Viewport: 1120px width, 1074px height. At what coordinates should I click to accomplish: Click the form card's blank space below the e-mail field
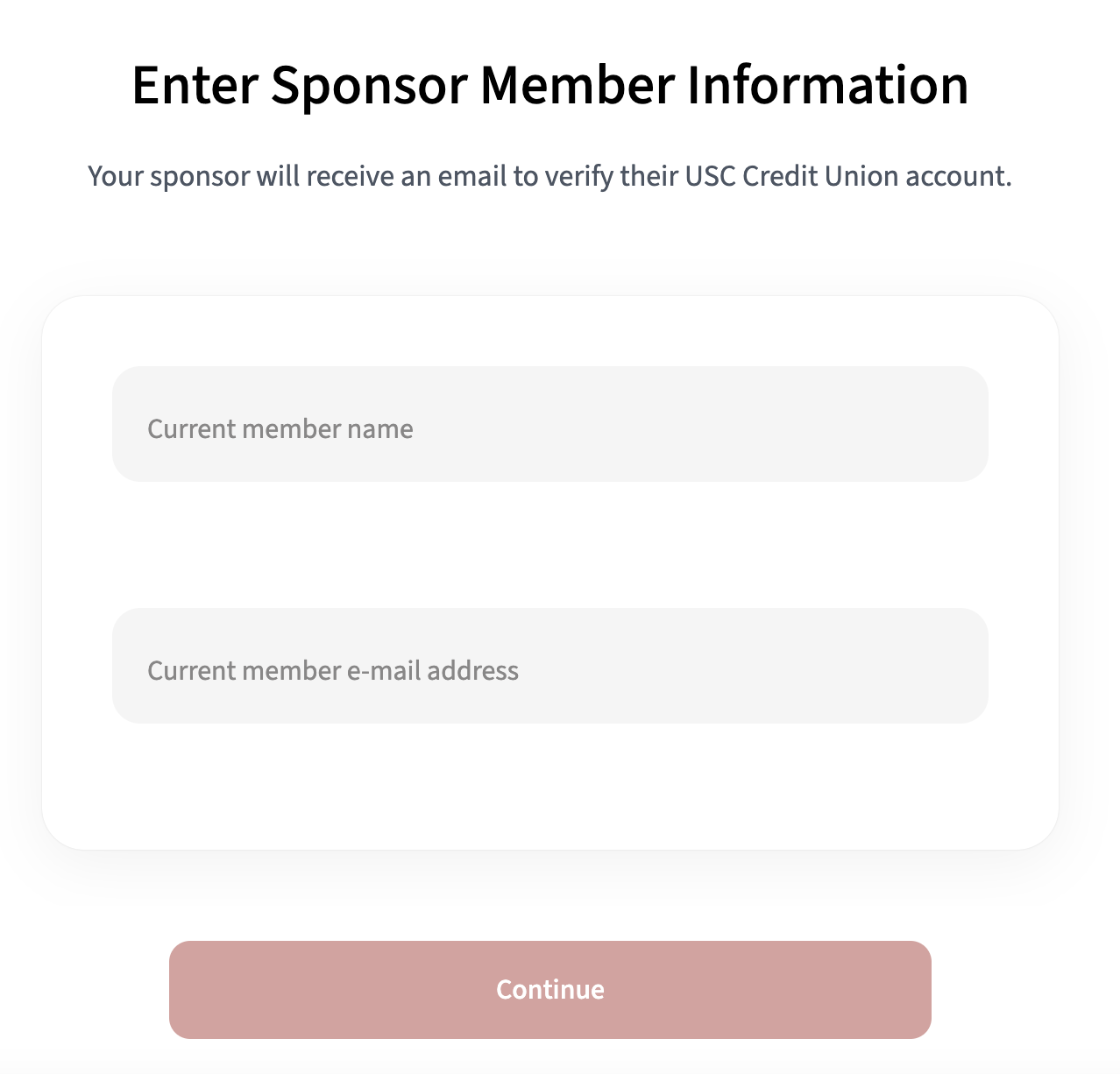550,786
